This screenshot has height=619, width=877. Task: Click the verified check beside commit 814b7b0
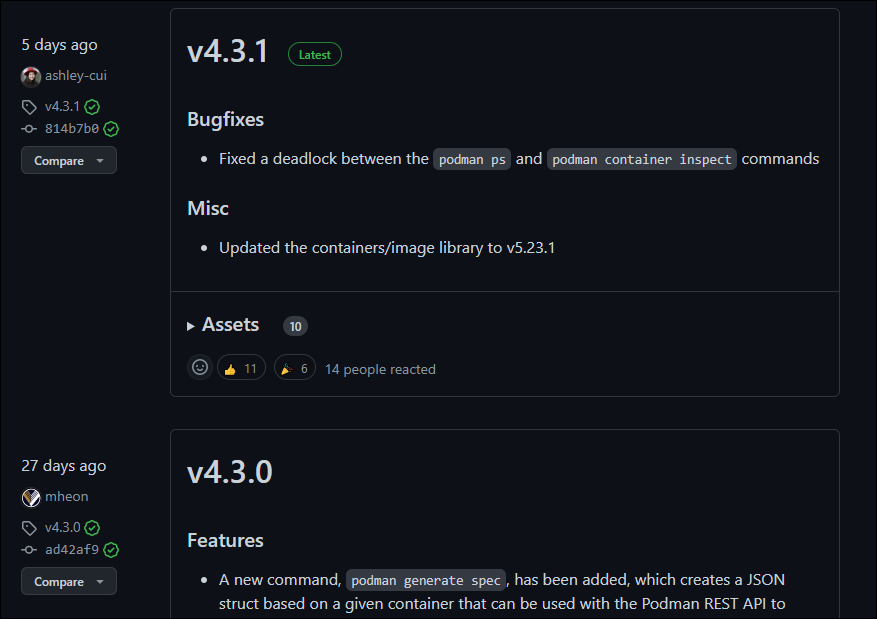tap(111, 128)
